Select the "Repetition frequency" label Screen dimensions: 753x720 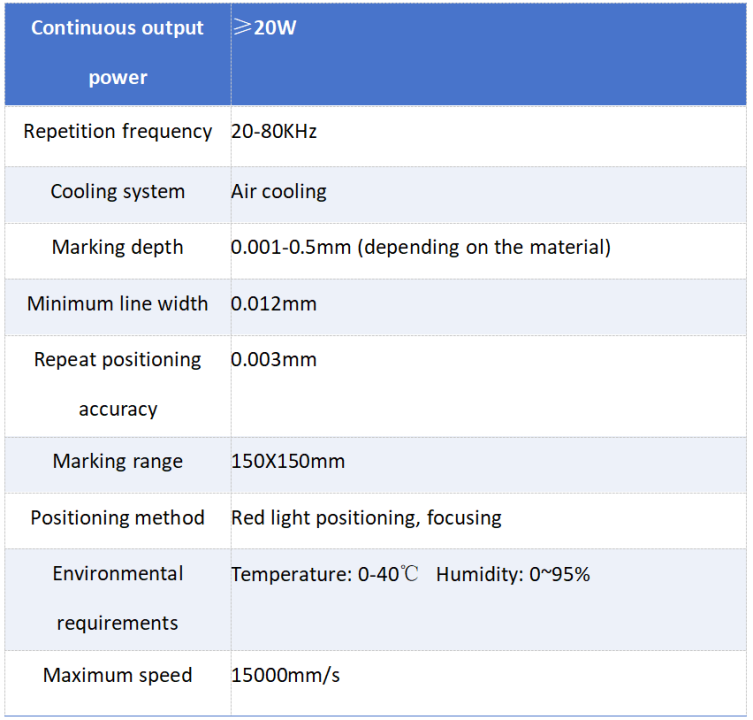click(x=118, y=132)
